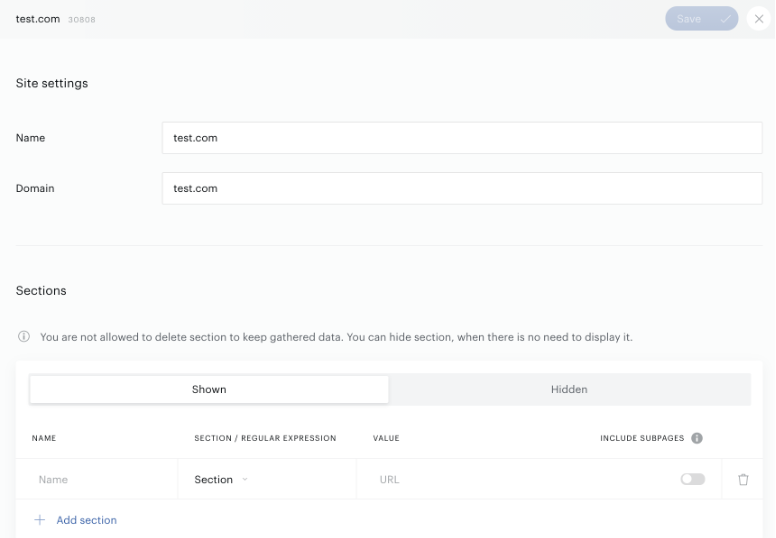776x538 pixels.
Task: Click the SECTION / REGULAR EXPRESSION column header
Action: click(x=265, y=438)
